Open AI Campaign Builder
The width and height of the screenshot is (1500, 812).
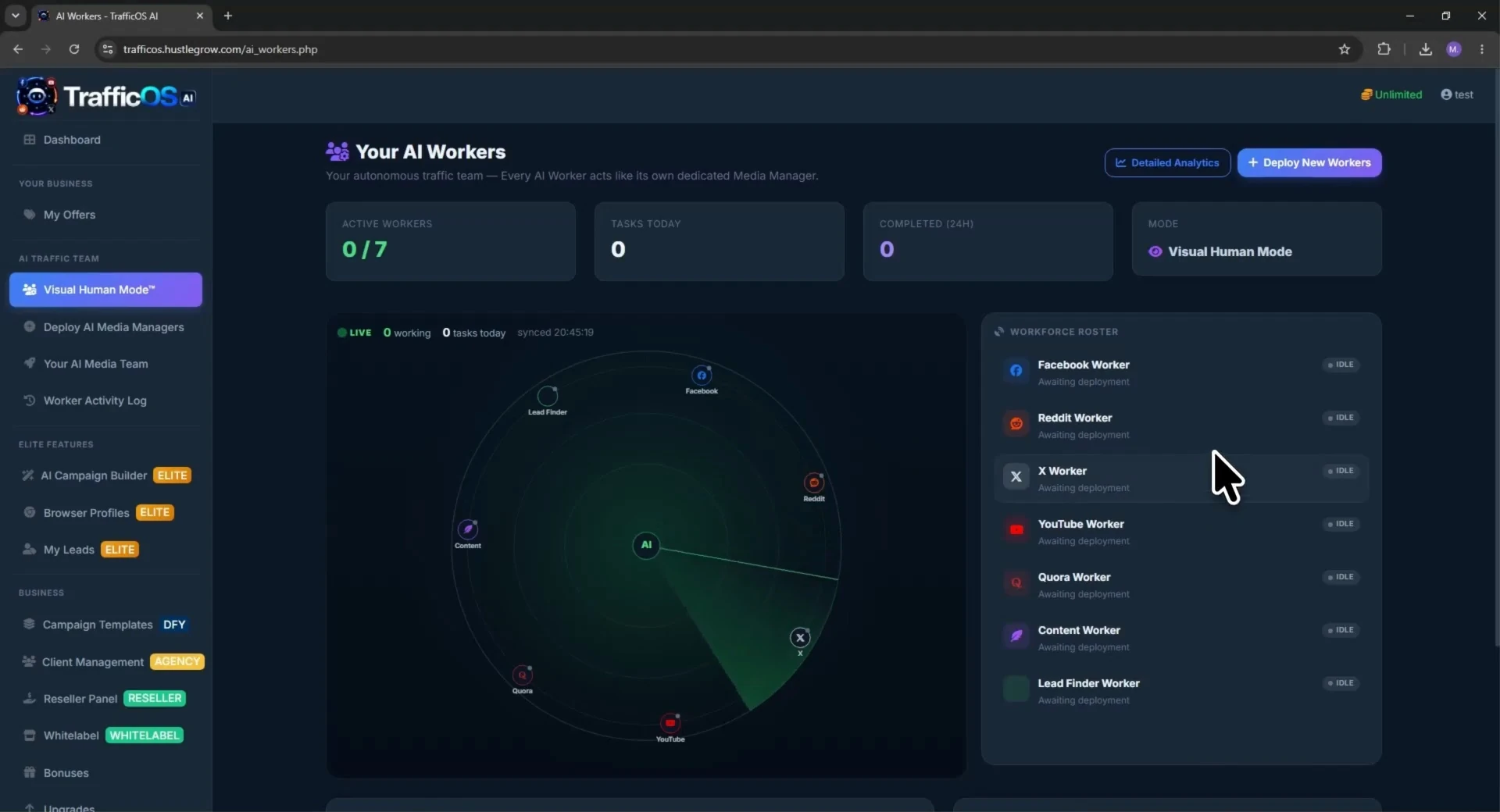(x=105, y=475)
